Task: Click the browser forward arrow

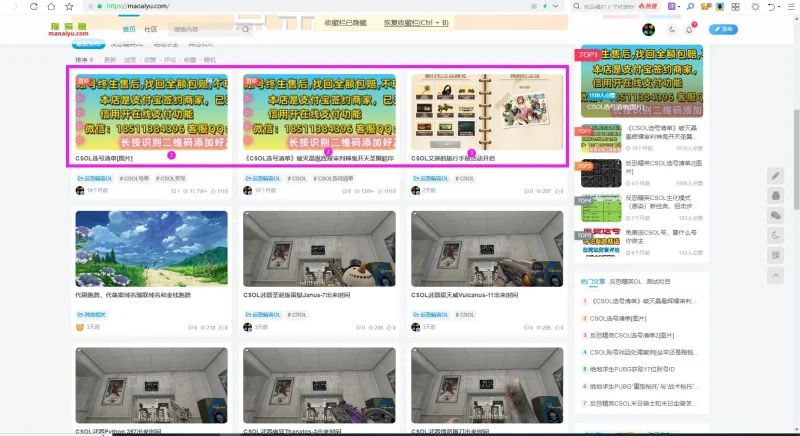Action: pyautogui.click(x=16, y=7)
